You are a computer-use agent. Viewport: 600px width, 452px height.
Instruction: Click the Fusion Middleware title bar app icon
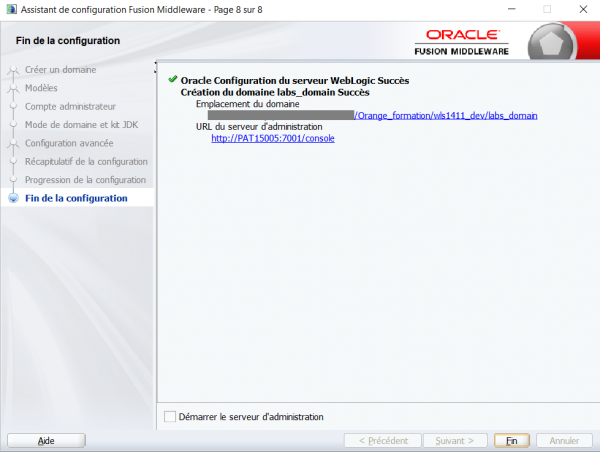pos(11,9)
